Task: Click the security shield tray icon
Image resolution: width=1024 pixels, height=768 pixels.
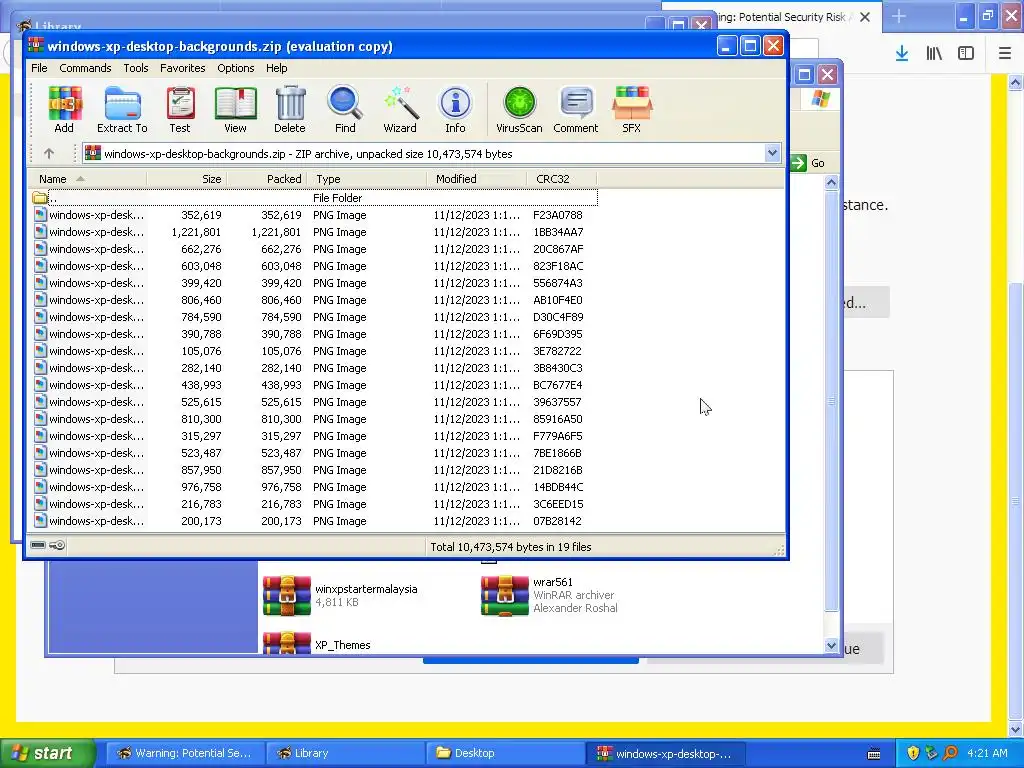Action: point(913,753)
